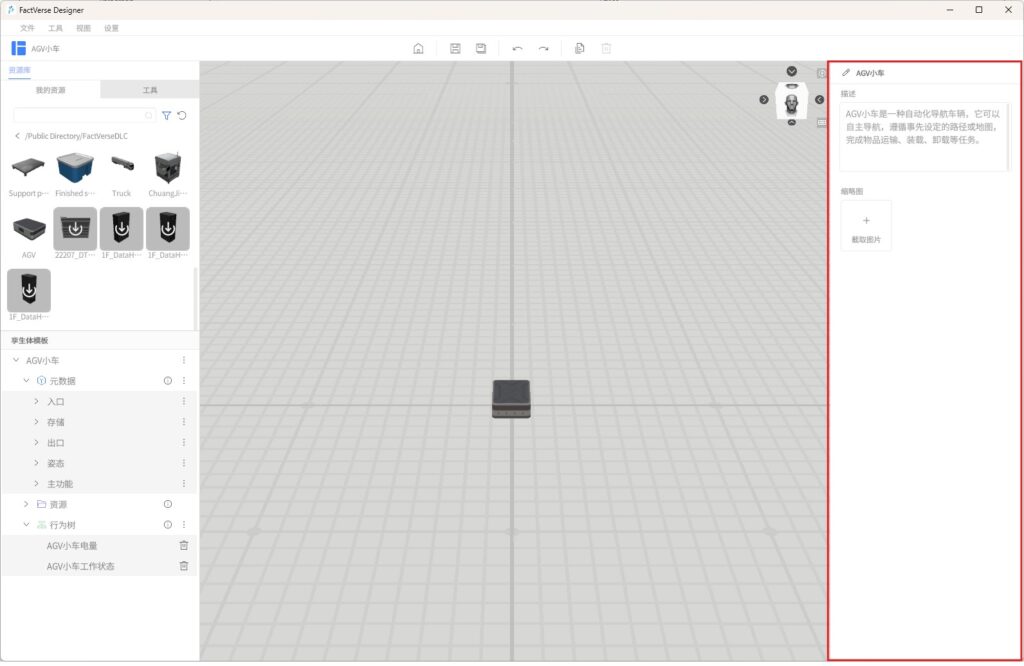Click the down arrow above the view cube
This screenshot has height=666, width=1024.
click(792, 71)
